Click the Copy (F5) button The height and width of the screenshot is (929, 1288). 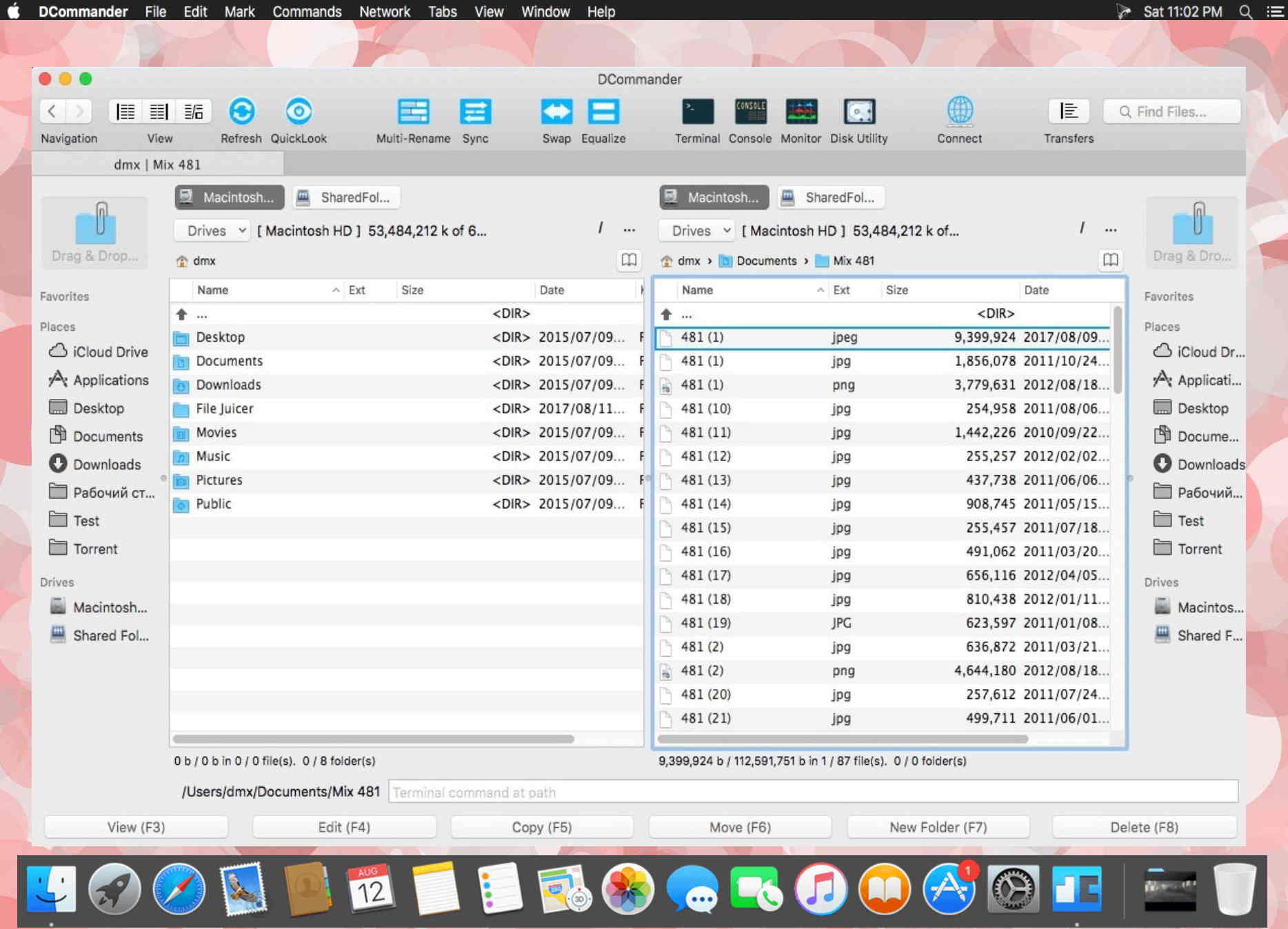pos(542,827)
